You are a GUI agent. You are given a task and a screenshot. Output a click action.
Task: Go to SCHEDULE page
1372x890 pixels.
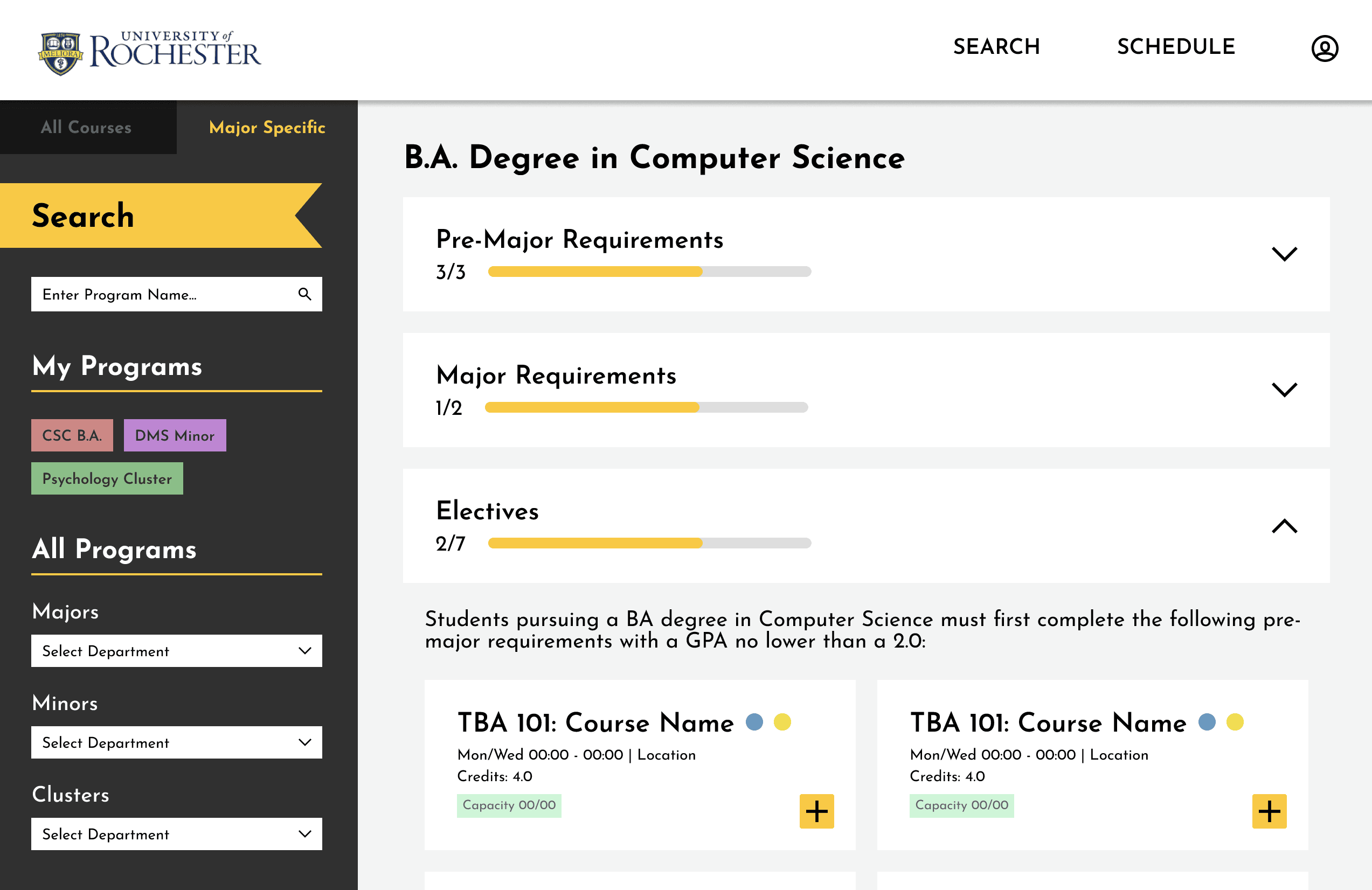click(1175, 47)
